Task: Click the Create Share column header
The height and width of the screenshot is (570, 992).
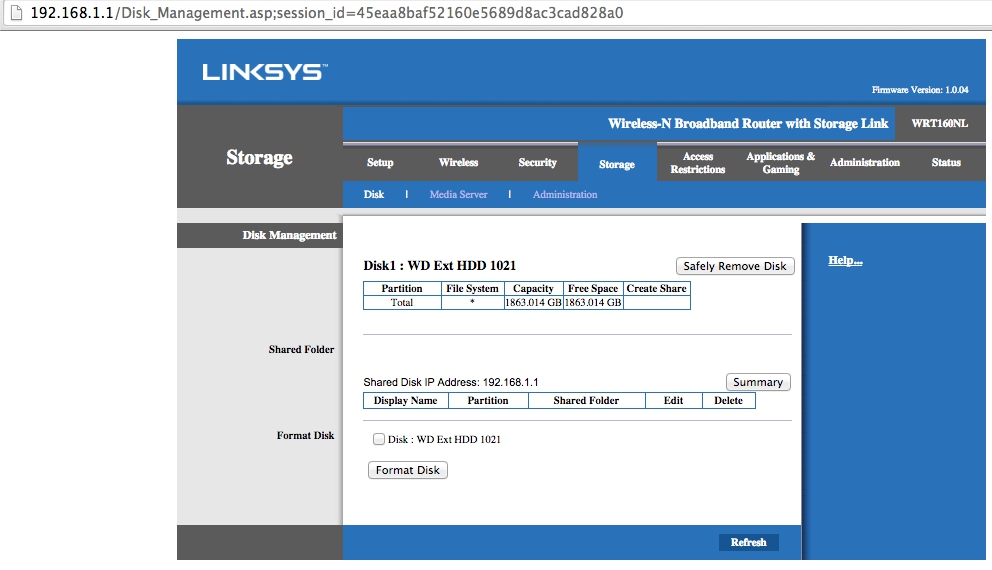Action: coord(657,288)
